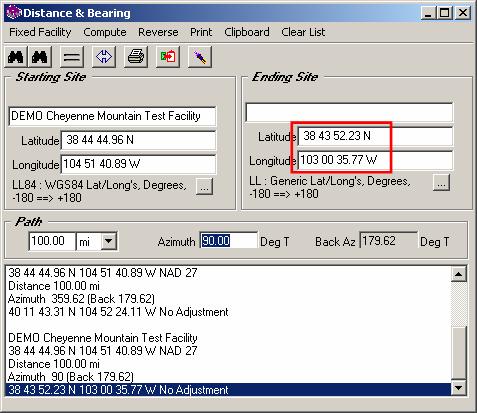Click the Clear List wand icon
Viewport: 477px width, 413px height.
click(200, 57)
